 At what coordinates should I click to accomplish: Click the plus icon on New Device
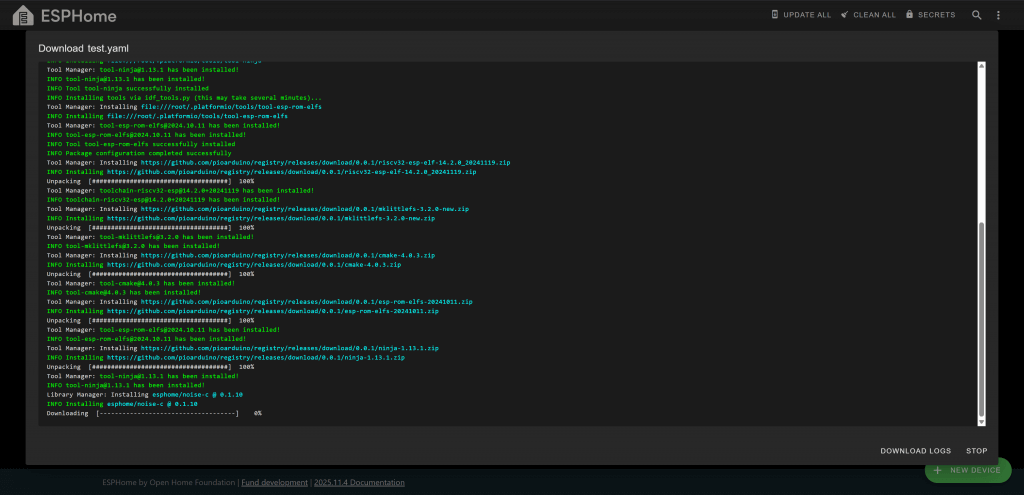(937, 470)
